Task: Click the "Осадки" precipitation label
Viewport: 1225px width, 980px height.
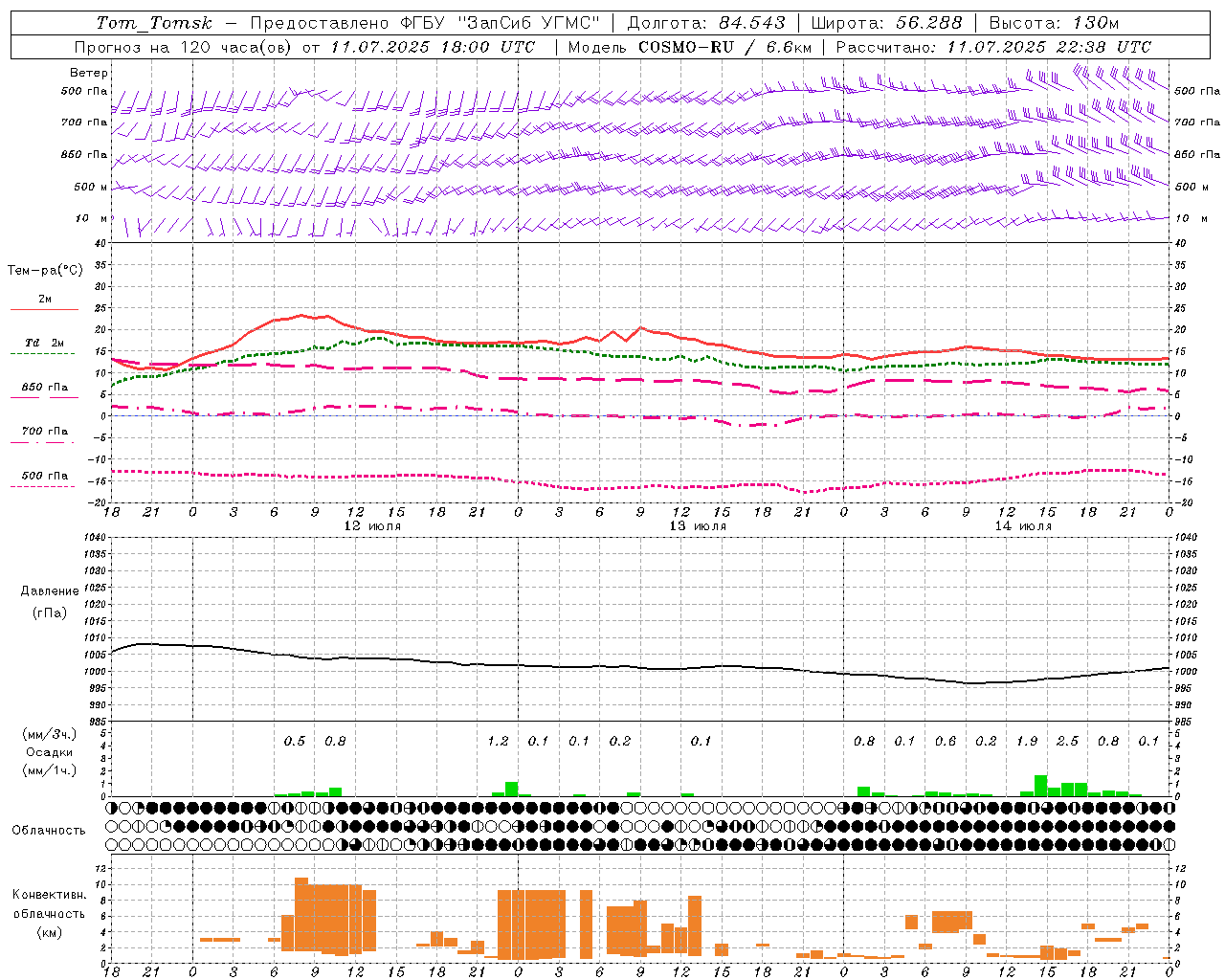Action: pos(49,752)
